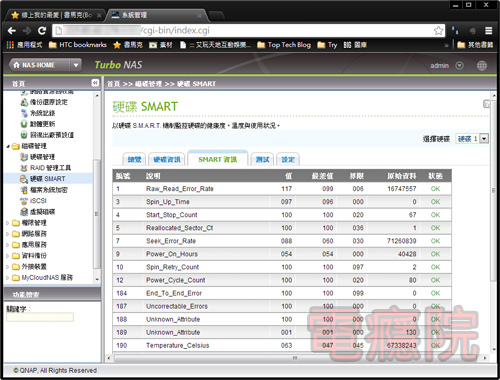Open the help icon beside 硬碟 SMART title

click(x=486, y=104)
